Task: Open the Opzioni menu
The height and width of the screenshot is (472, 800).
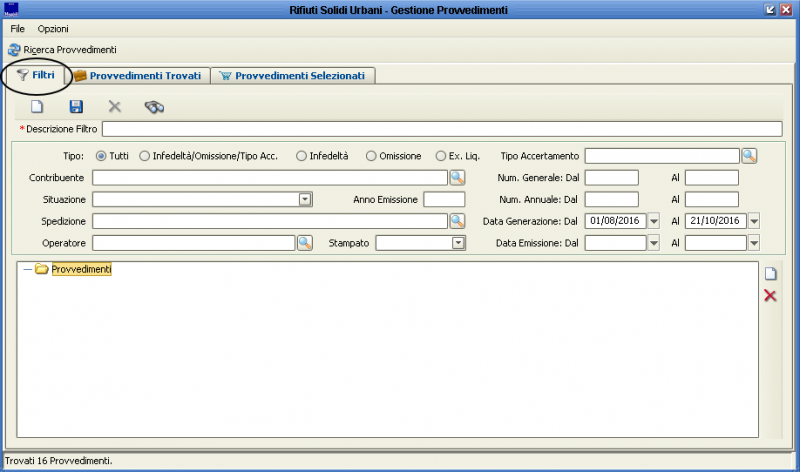Action: click(53, 29)
